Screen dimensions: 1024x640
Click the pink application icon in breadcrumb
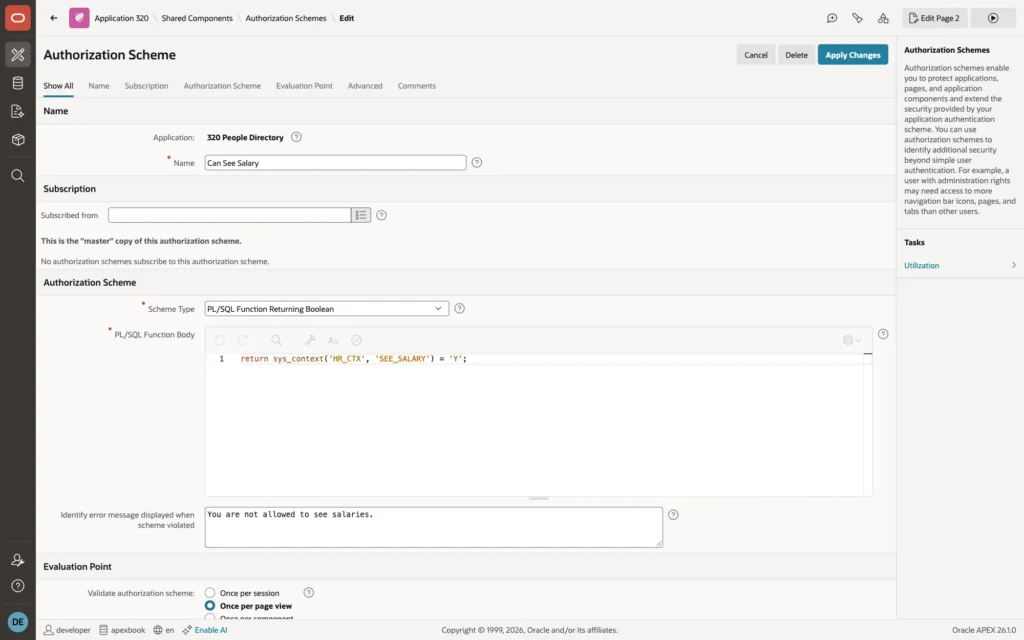click(79, 18)
